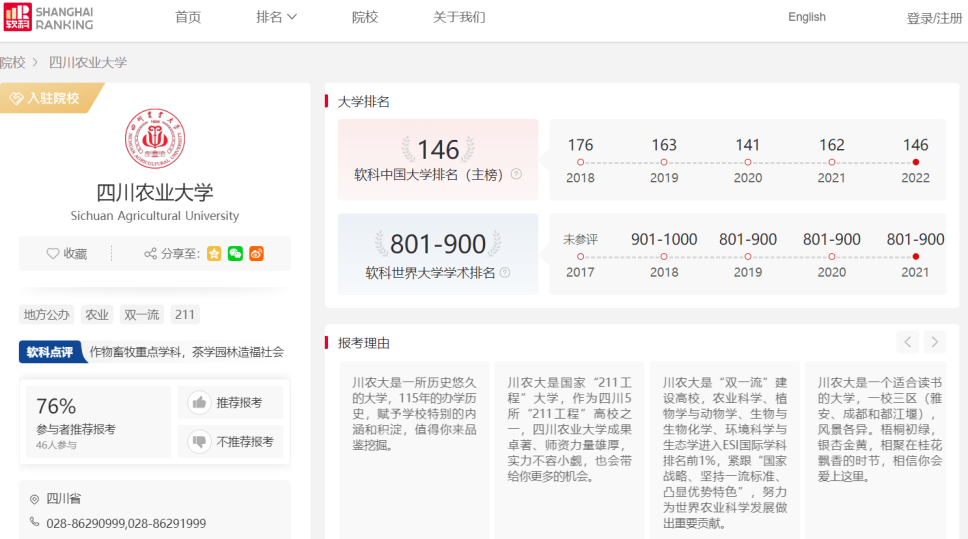Viewport: 968px width, 539px height.
Task: Click the share arrow icon beside 分享至
Action: (x=150, y=254)
